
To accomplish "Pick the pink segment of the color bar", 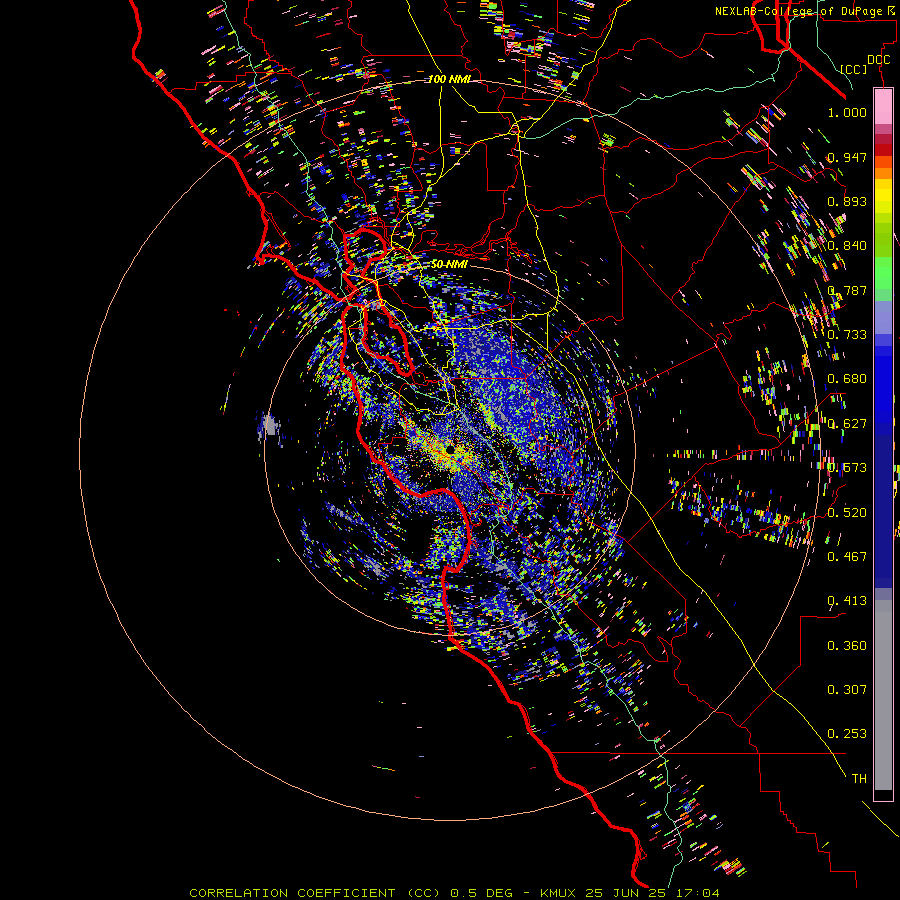I will pyautogui.click(x=883, y=107).
